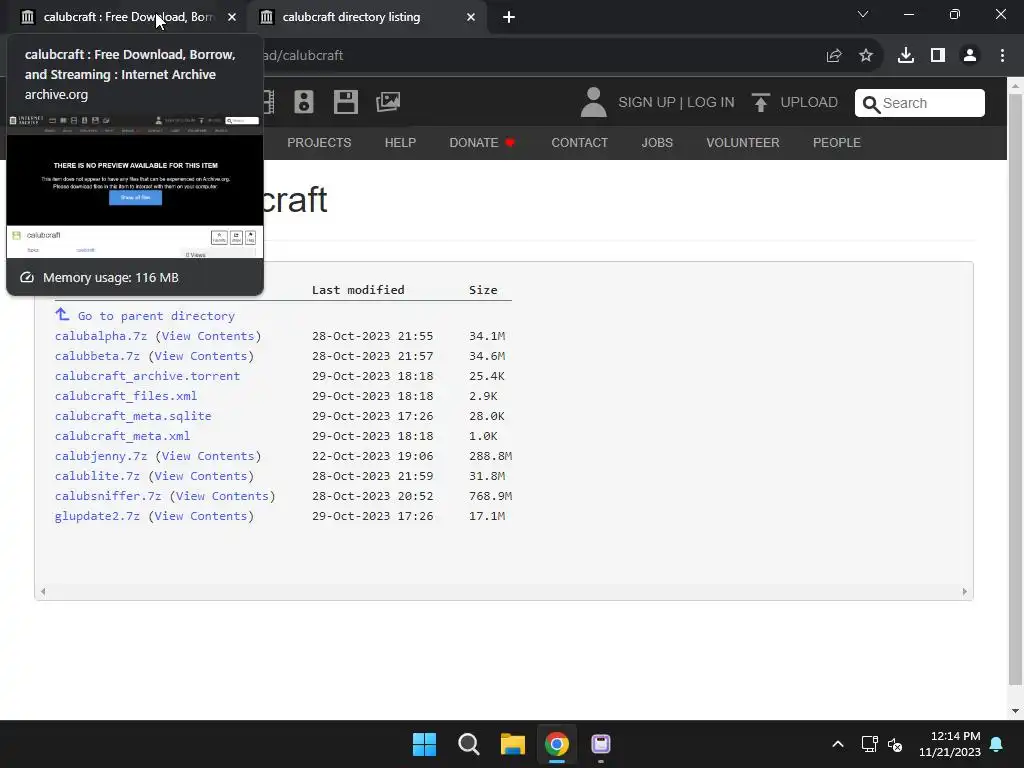Open calubcraft_meta.sqlite
Screen dimensions: 1024x768
point(133,416)
